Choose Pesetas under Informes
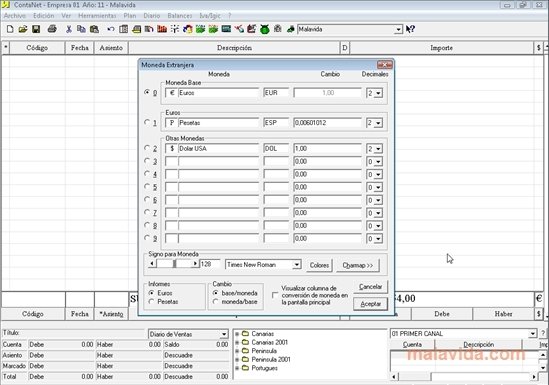 [x=151, y=301]
